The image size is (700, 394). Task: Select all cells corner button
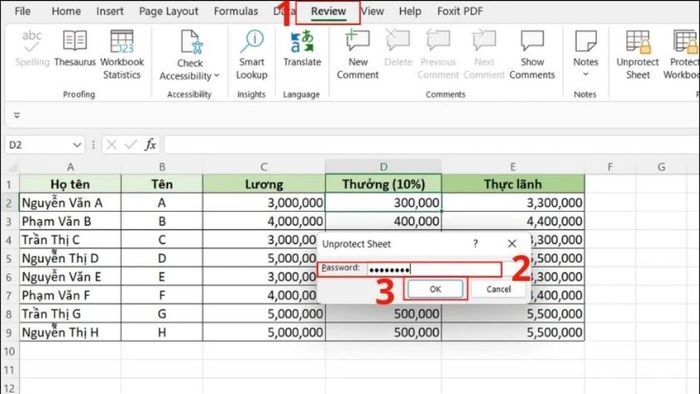point(12,167)
